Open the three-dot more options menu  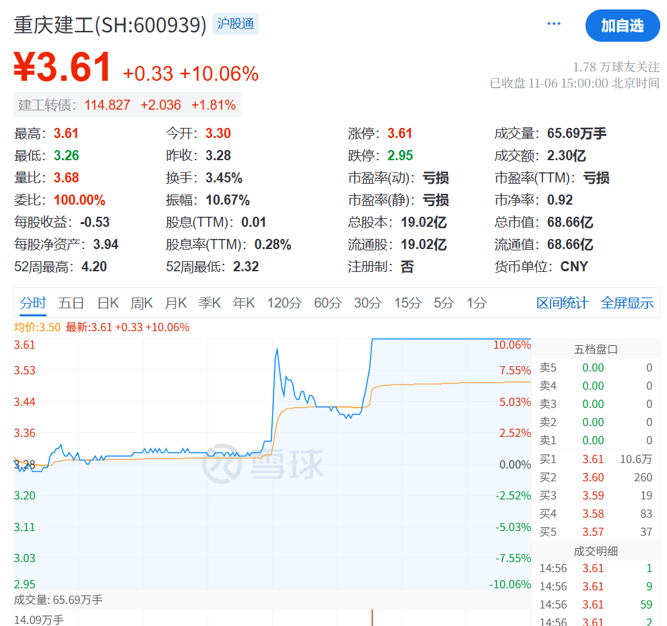pos(553,25)
